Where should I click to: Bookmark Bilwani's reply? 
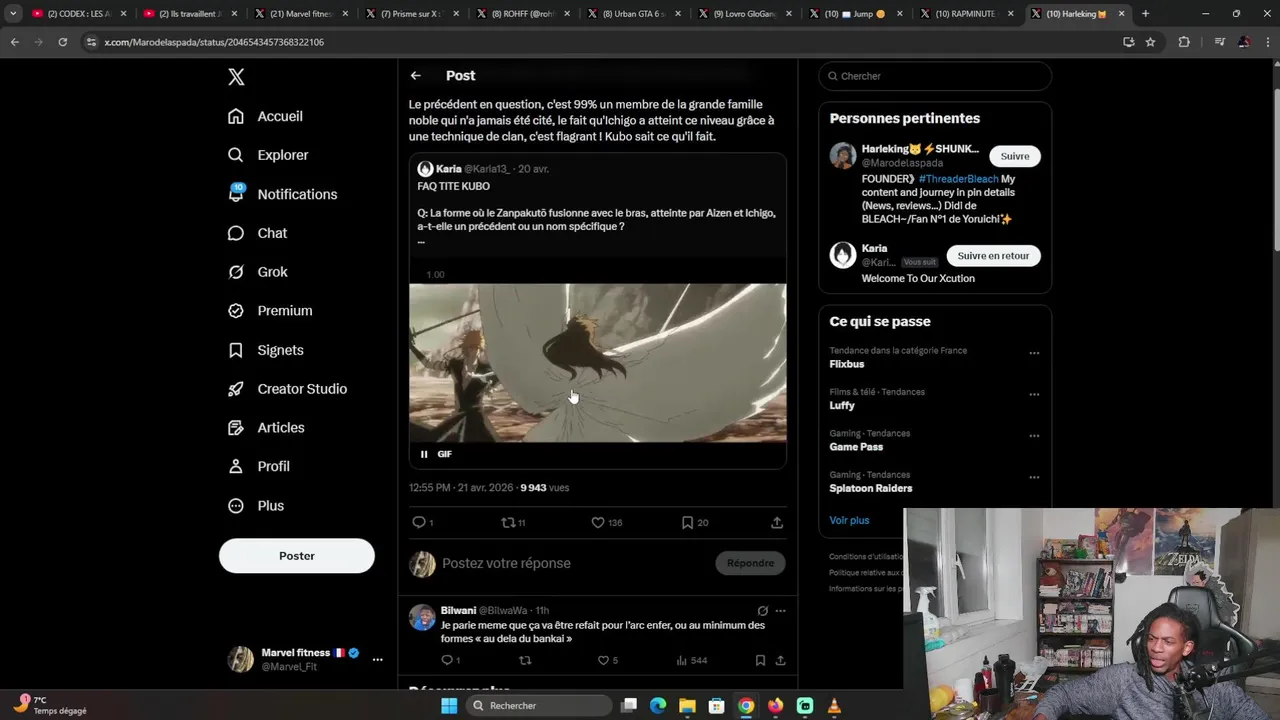pos(760,660)
